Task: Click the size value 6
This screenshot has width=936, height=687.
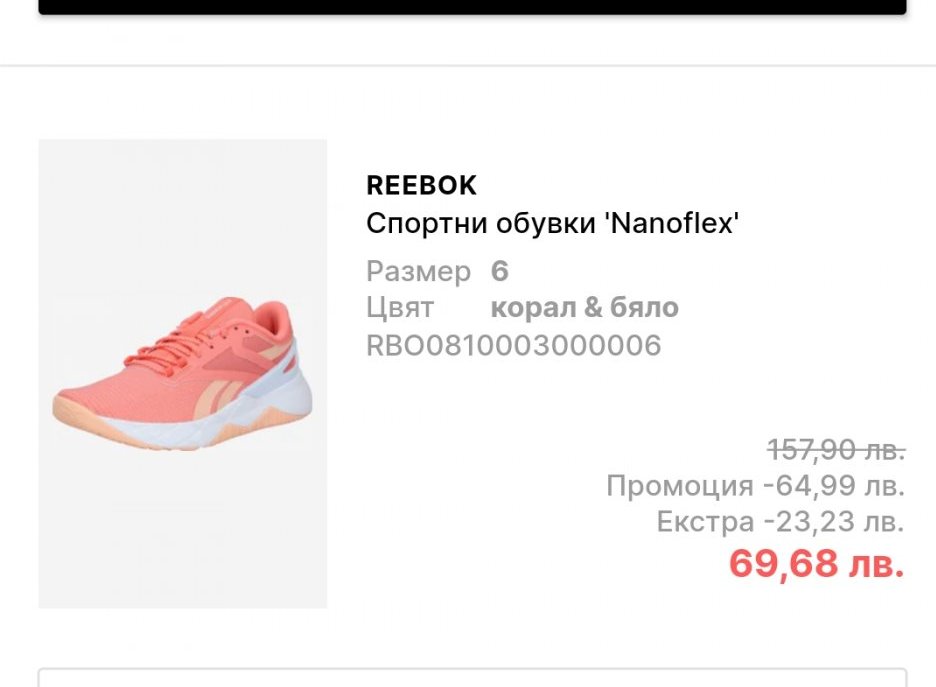Action: (x=500, y=271)
